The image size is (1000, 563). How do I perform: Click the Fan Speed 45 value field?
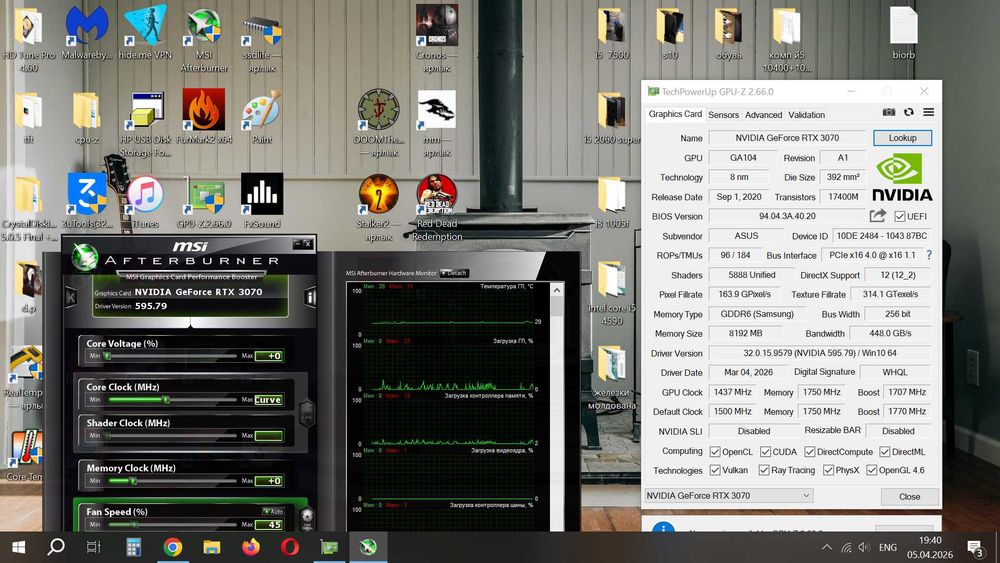click(x=268, y=524)
